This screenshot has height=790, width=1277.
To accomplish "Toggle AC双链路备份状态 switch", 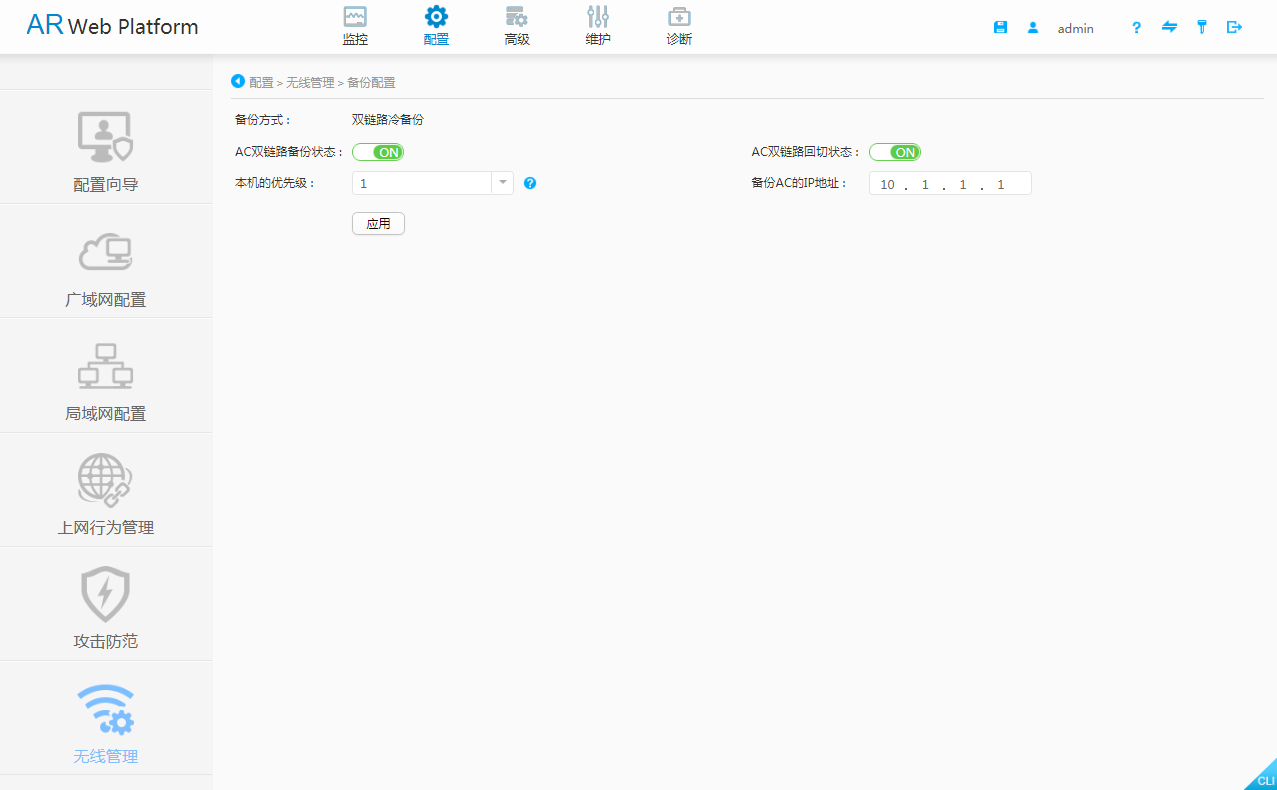I will 378,152.
